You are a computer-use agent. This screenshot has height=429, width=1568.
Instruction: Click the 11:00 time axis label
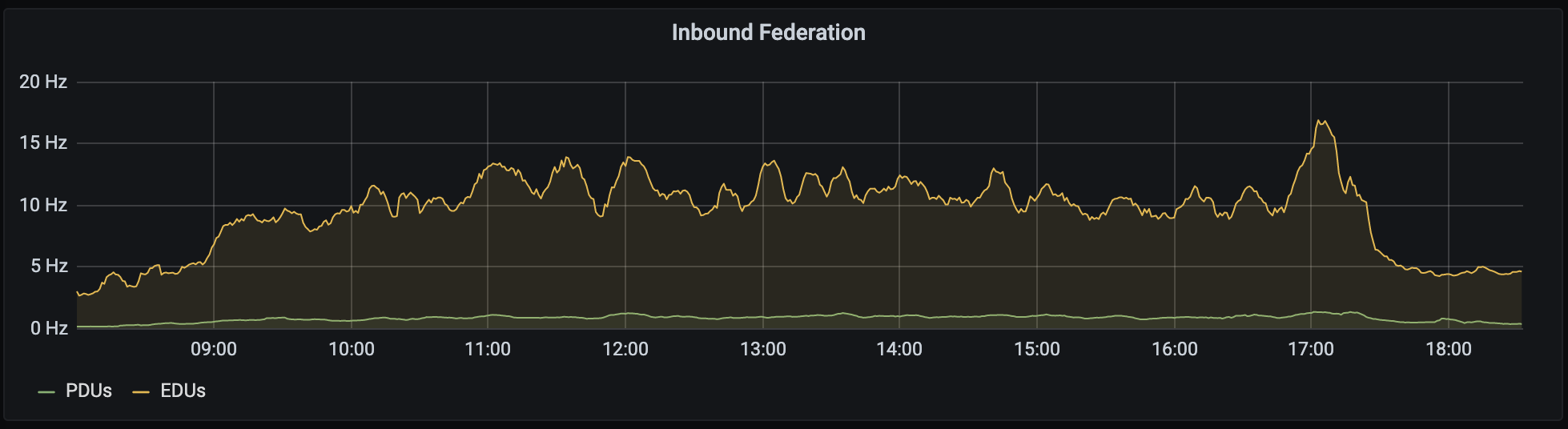pos(488,350)
